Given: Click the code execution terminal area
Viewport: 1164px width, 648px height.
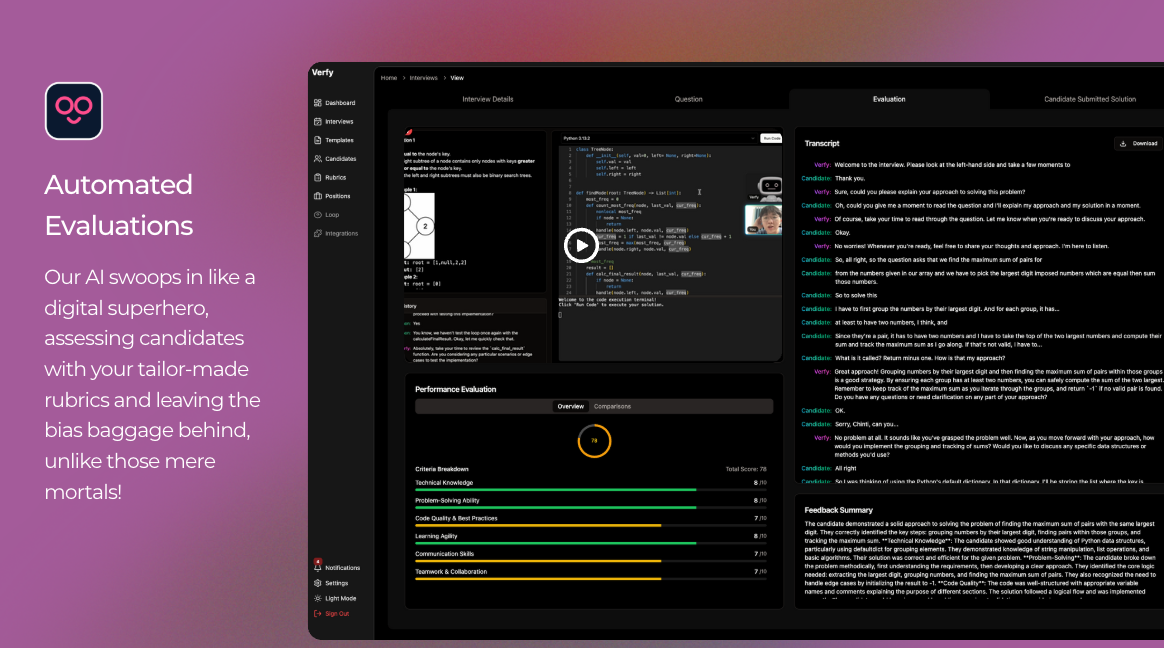Looking at the screenshot, I should pos(670,329).
